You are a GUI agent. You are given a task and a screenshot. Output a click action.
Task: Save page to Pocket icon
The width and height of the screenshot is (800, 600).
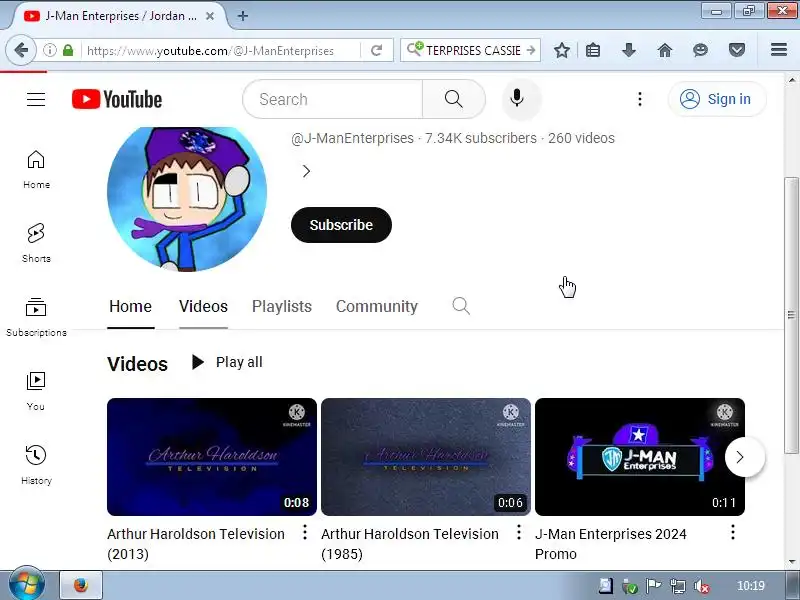click(737, 51)
